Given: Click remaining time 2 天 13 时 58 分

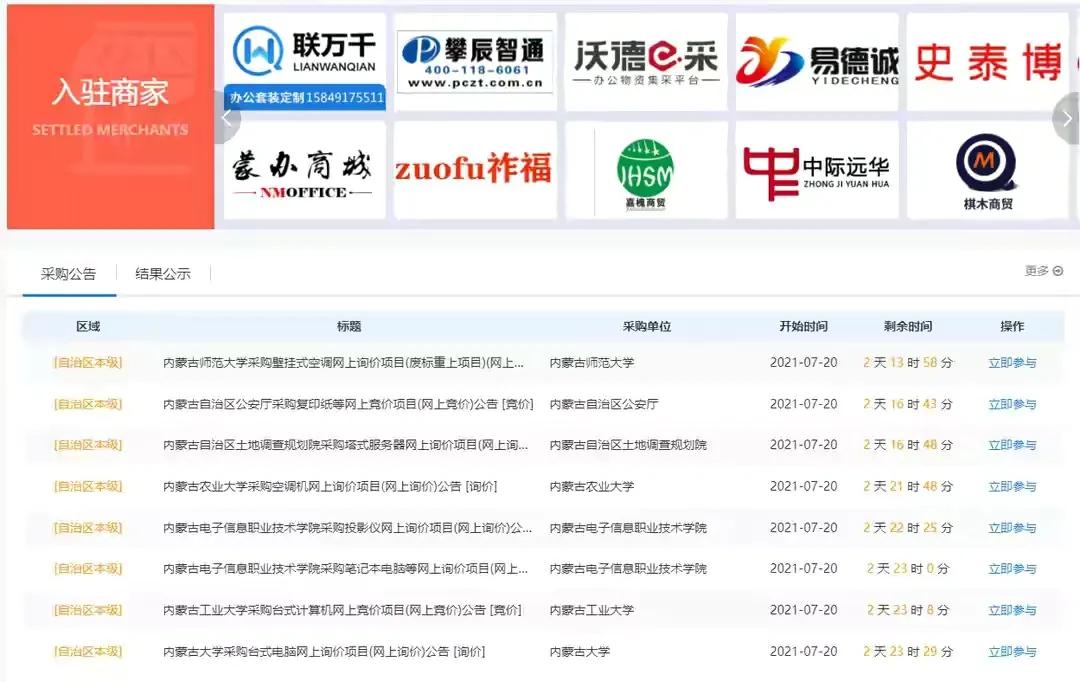Looking at the screenshot, I should click(x=908, y=363).
